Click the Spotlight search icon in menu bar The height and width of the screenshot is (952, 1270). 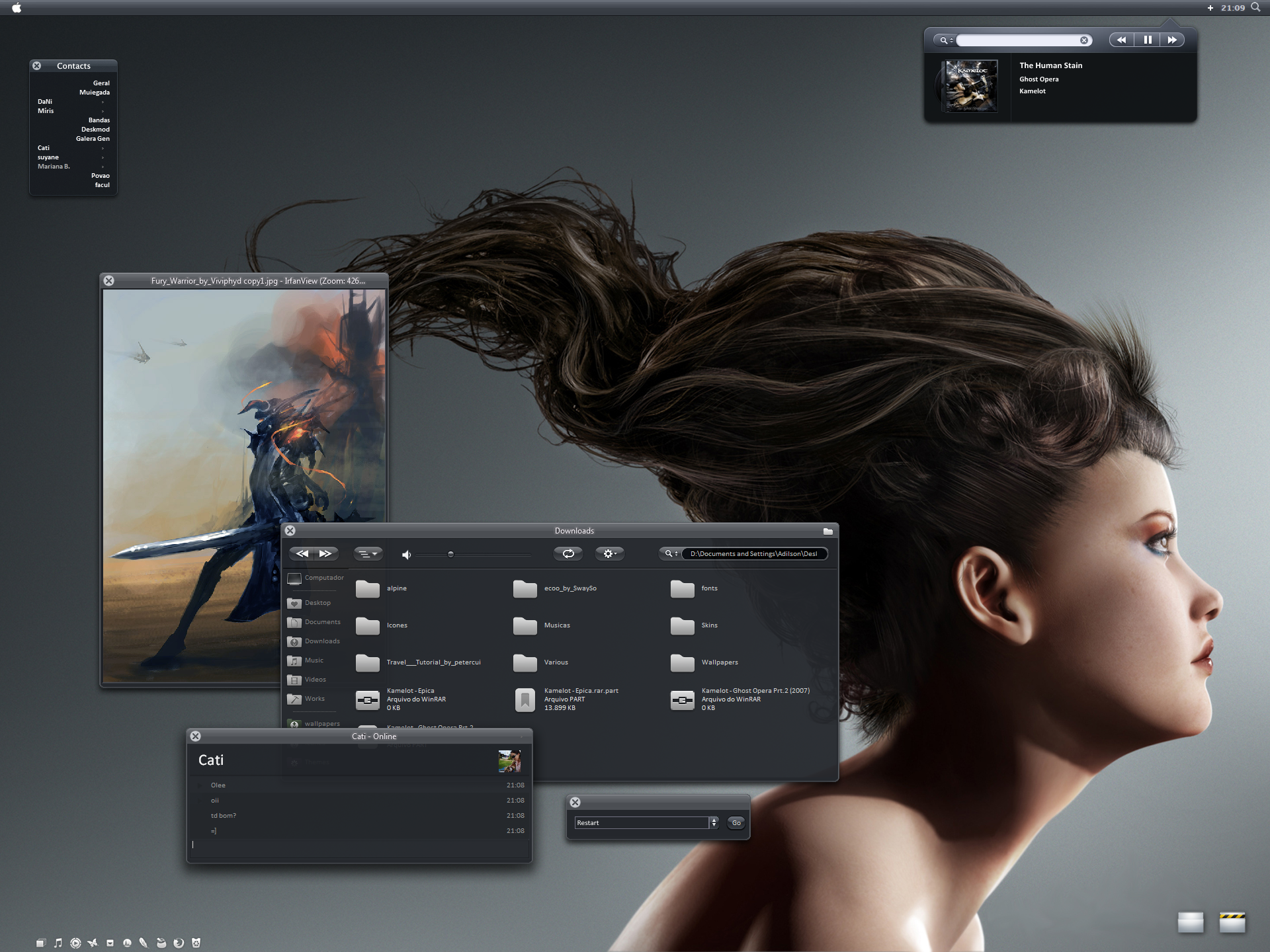1255,7
